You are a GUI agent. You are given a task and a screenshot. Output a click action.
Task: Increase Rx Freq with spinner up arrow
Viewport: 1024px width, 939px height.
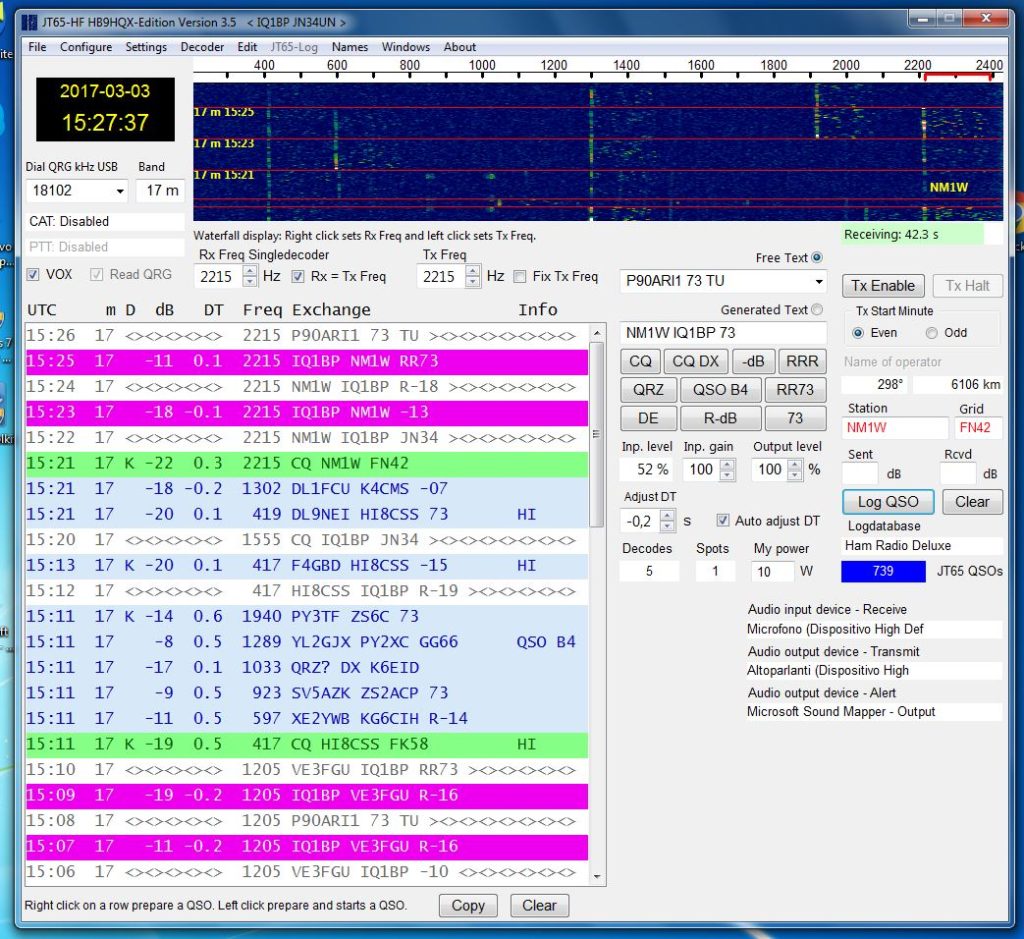click(250, 271)
